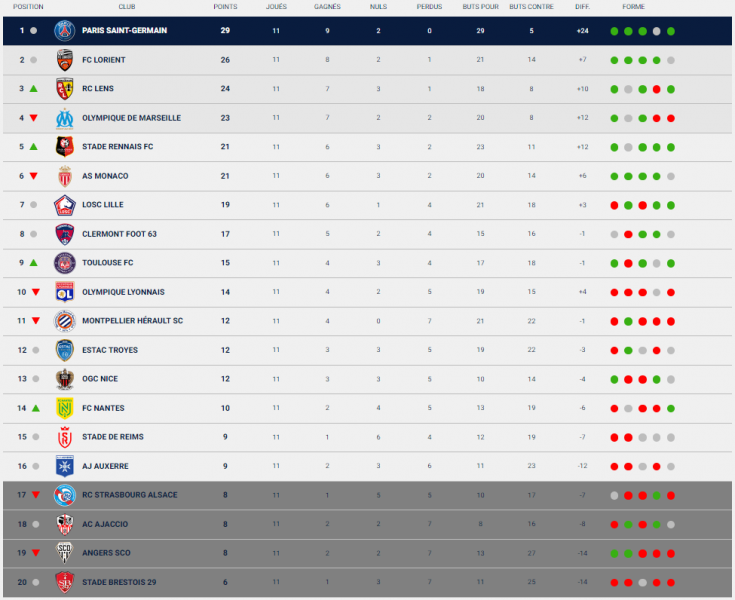This screenshot has width=735, height=600.
Task: Click the green up arrow beside RC Lens
Action: point(34,89)
